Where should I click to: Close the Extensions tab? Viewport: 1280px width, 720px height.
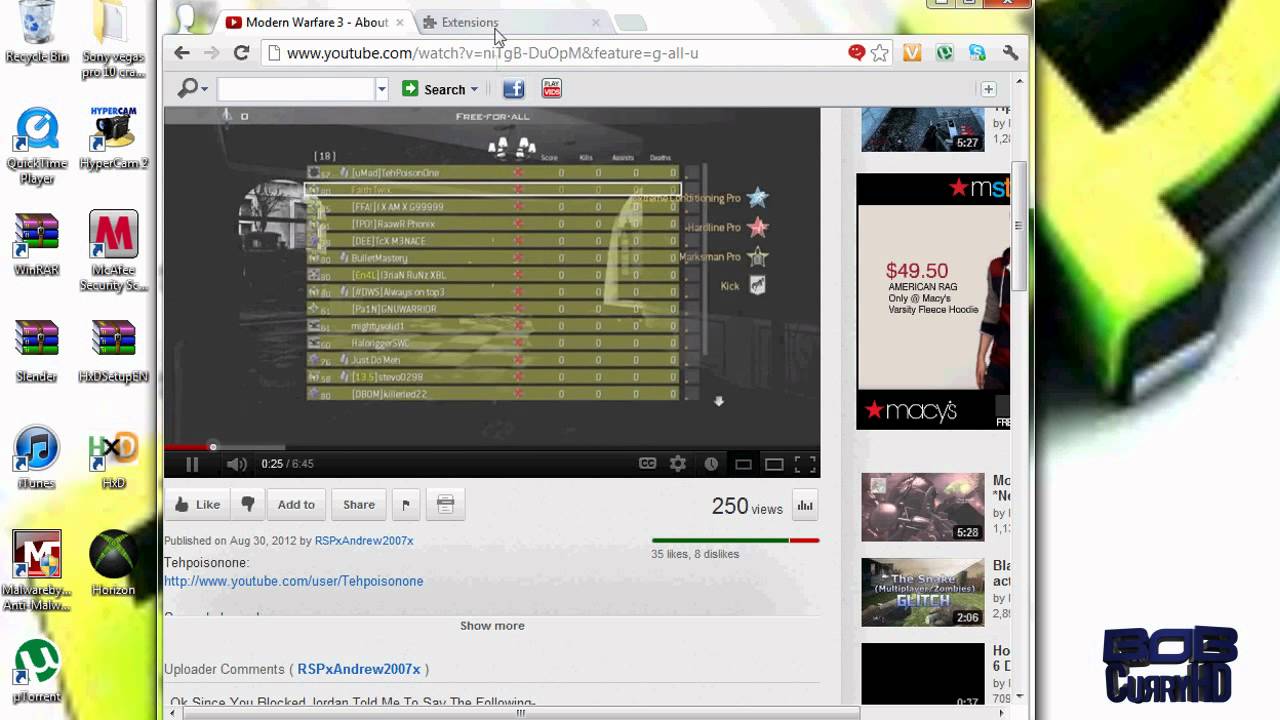pyautogui.click(x=596, y=22)
